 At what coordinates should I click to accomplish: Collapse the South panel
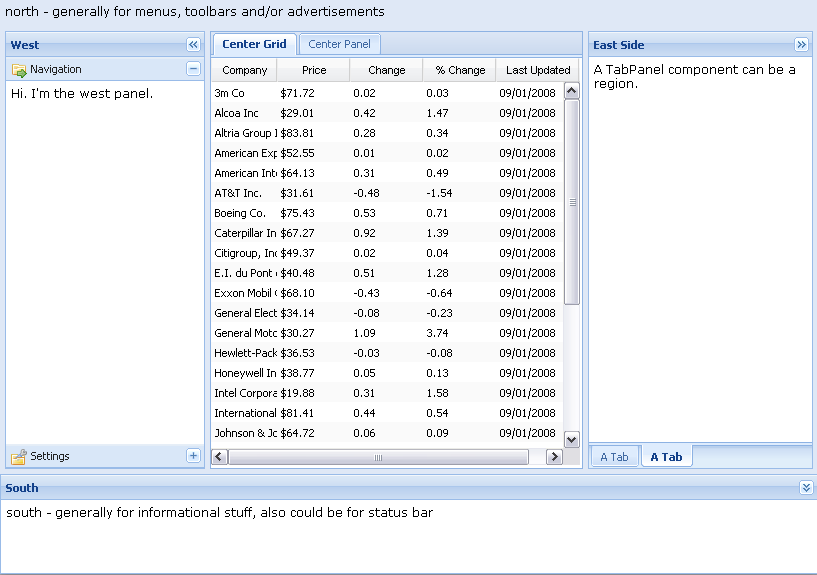point(807,487)
